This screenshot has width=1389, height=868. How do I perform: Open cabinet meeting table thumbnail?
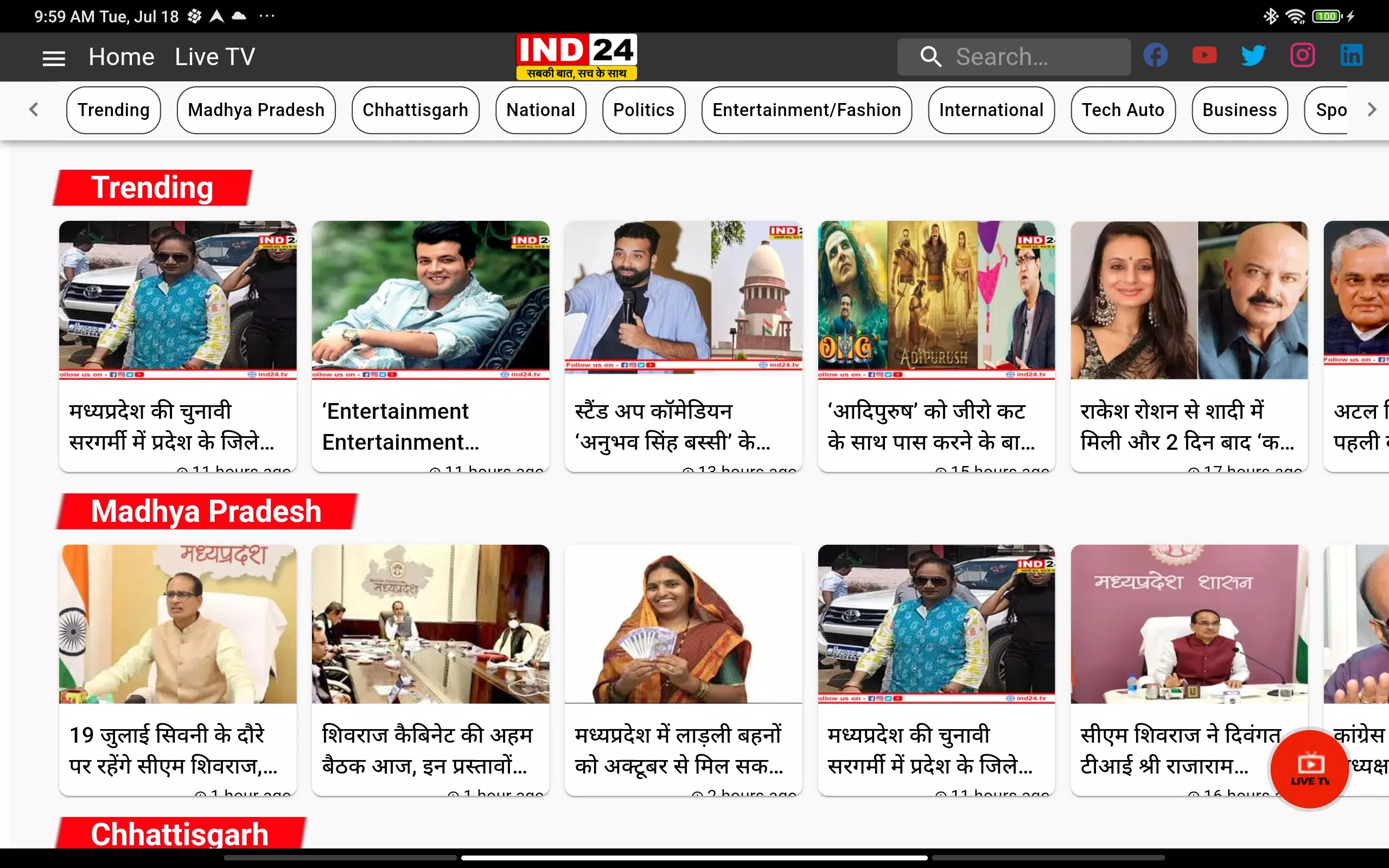[x=430, y=624]
